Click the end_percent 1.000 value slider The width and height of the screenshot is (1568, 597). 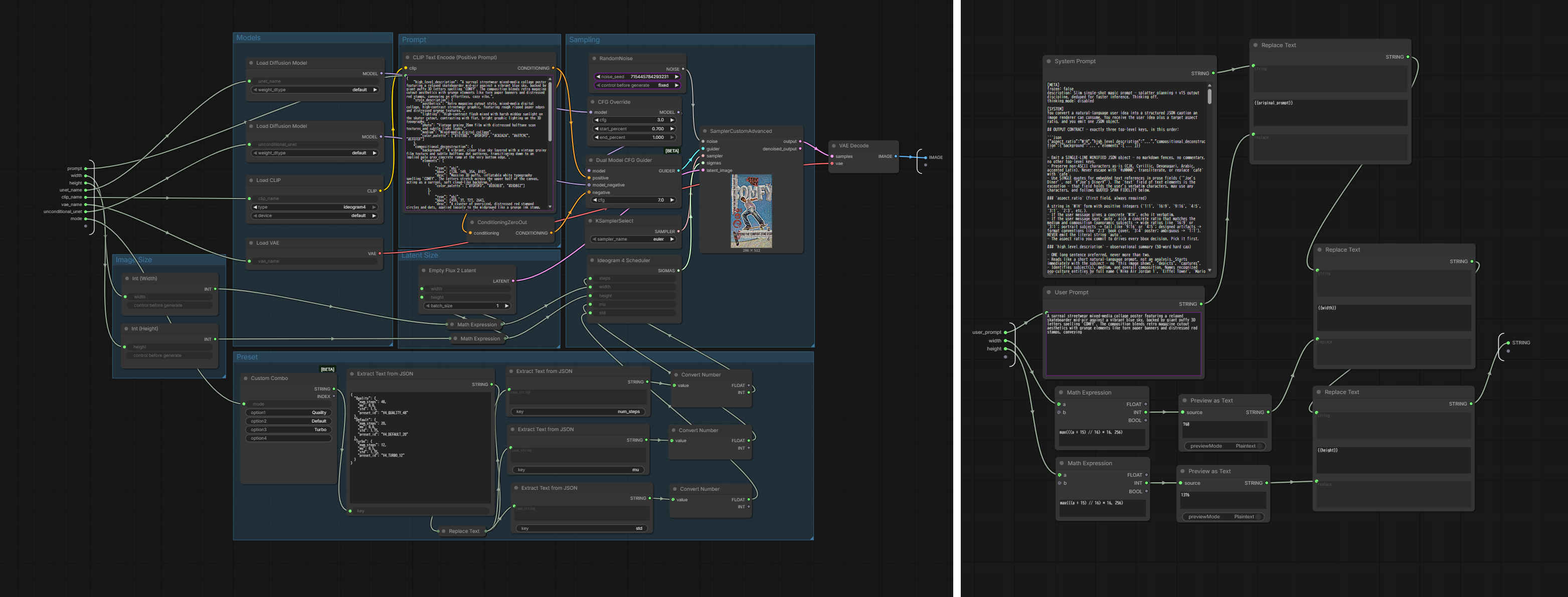634,137
